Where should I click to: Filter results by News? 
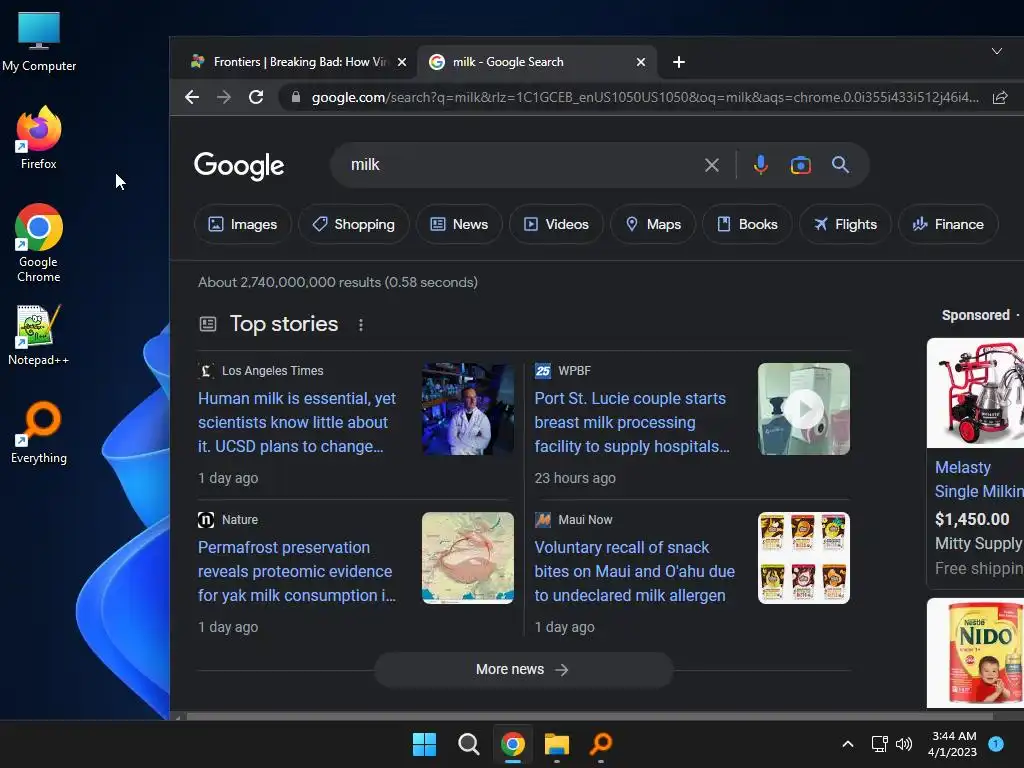click(x=459, y=225)
